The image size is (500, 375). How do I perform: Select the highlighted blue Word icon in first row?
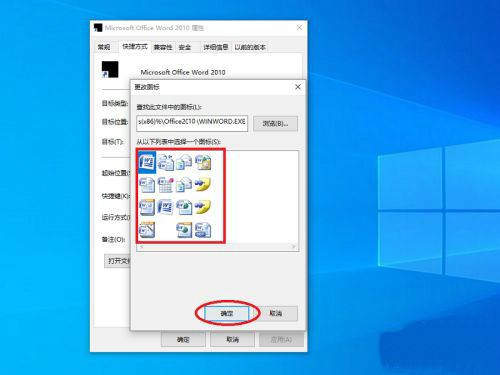pos(147,162)
